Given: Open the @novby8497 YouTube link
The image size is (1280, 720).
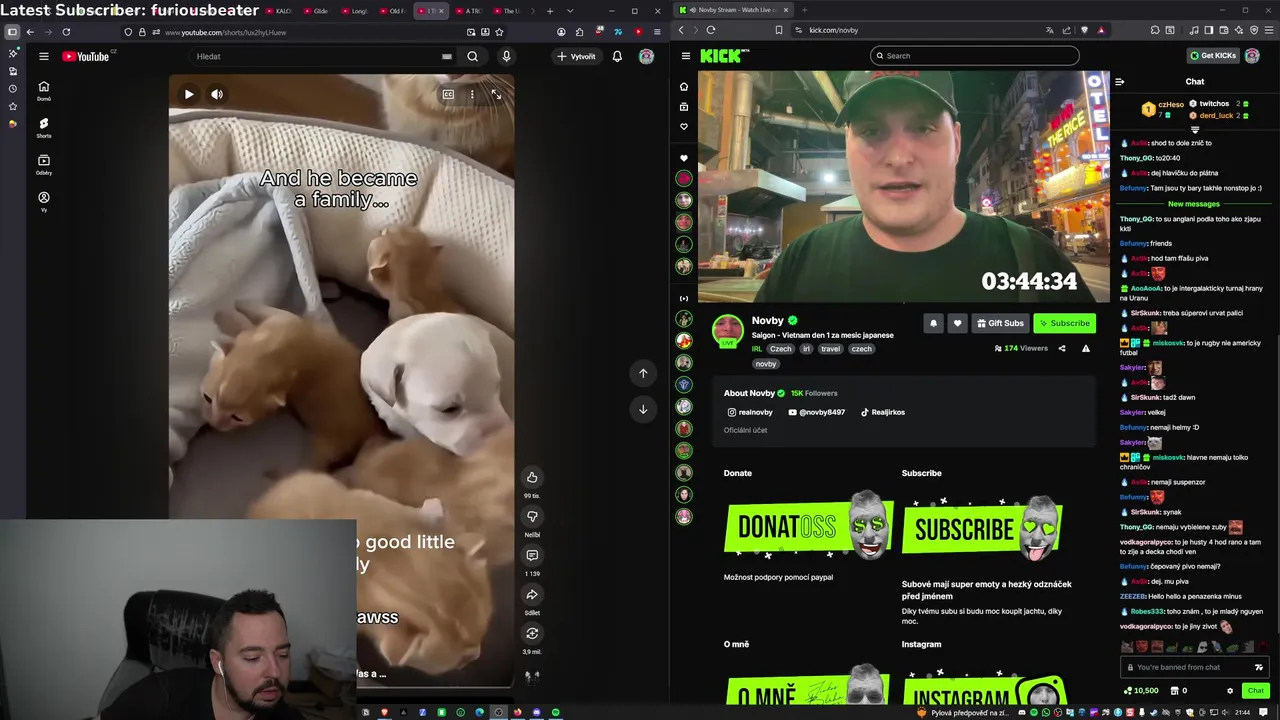Looking at the screenshot, I should [816, 412].
